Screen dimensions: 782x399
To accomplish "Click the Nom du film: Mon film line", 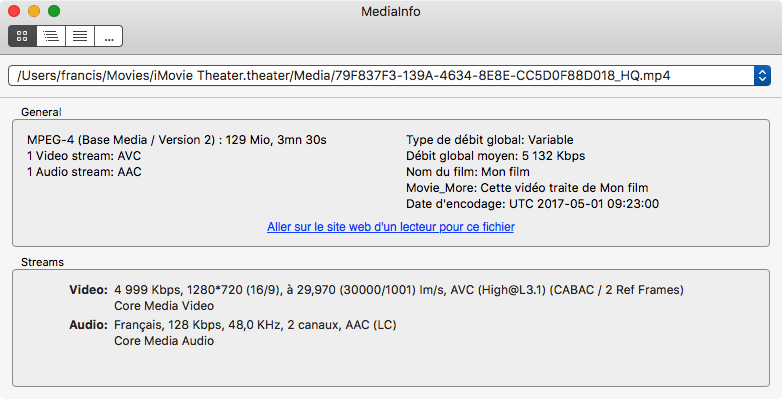I will point(468,172).
